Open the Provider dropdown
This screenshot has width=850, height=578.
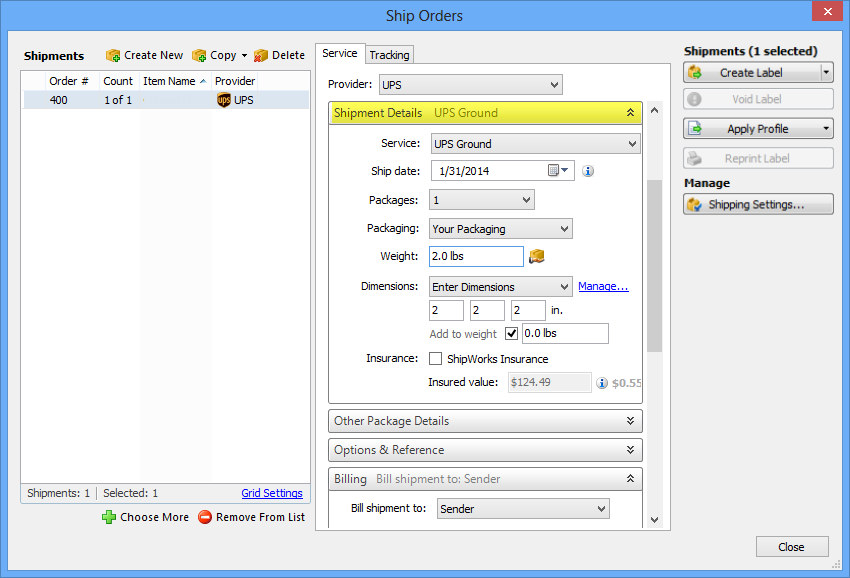tap(471, 85)
